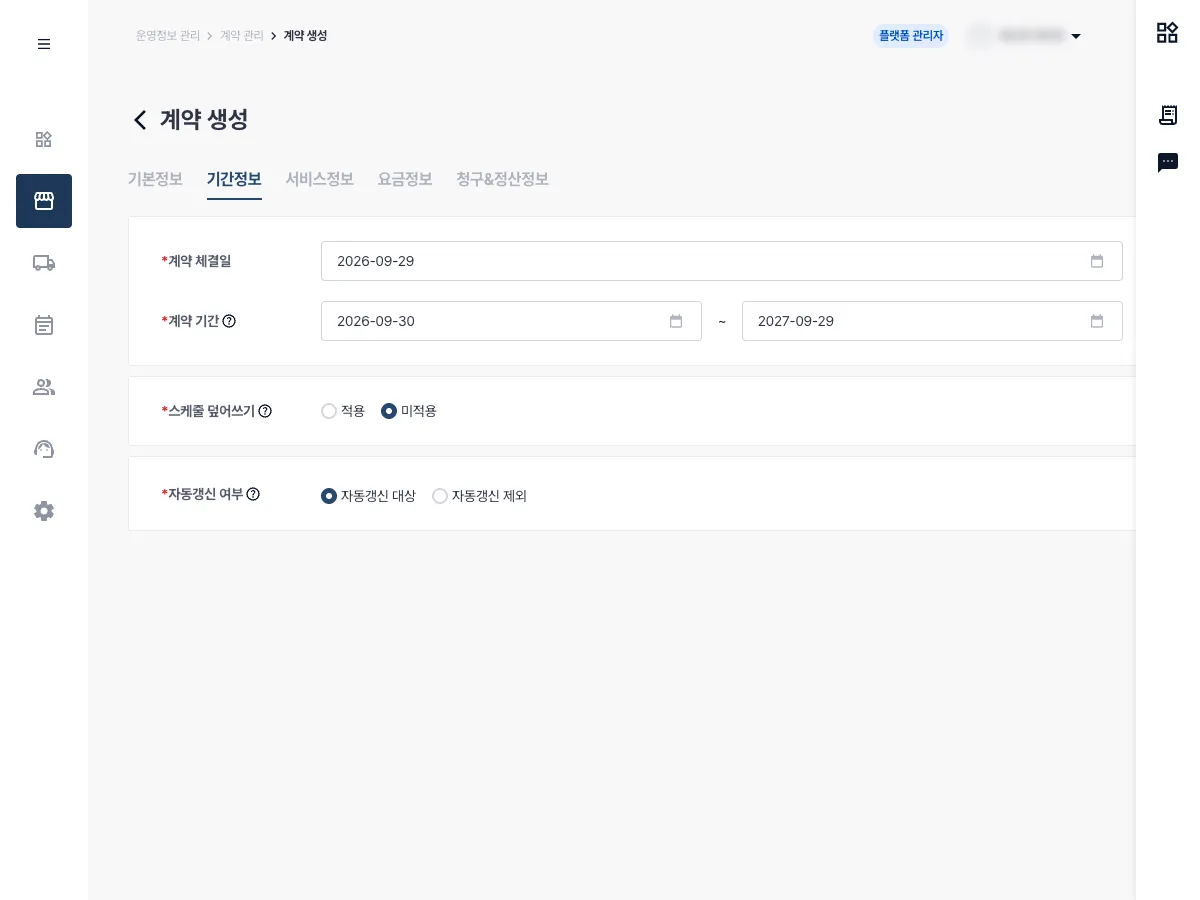1200x900 pixels.
Task: Switch to 서비스정보 tab
Action: tap(320, 179)
